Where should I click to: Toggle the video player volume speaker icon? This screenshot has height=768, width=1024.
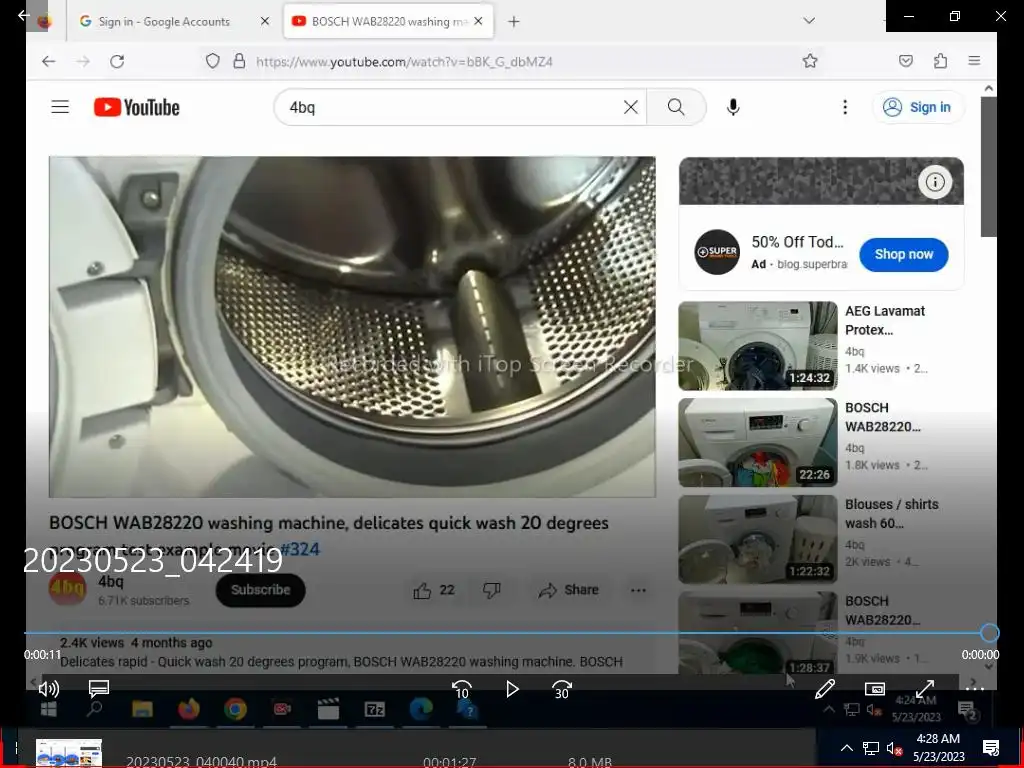click(49, 688)
